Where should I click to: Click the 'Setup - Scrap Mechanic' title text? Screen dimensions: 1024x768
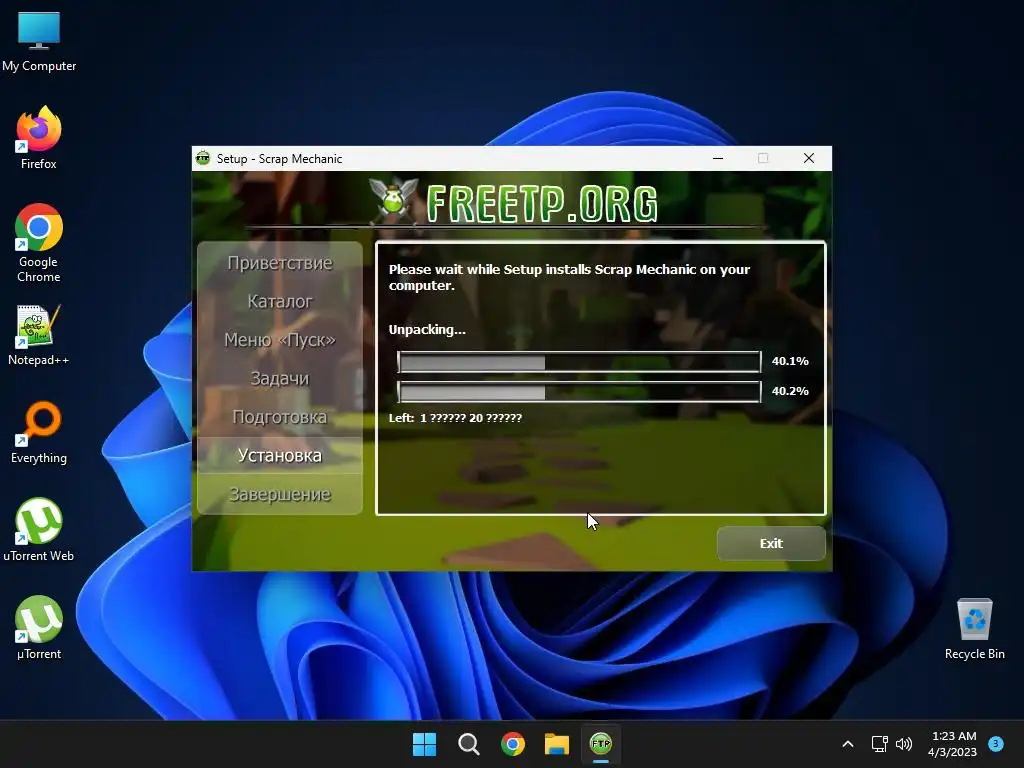pyautogui.click(x=280, y=159)
